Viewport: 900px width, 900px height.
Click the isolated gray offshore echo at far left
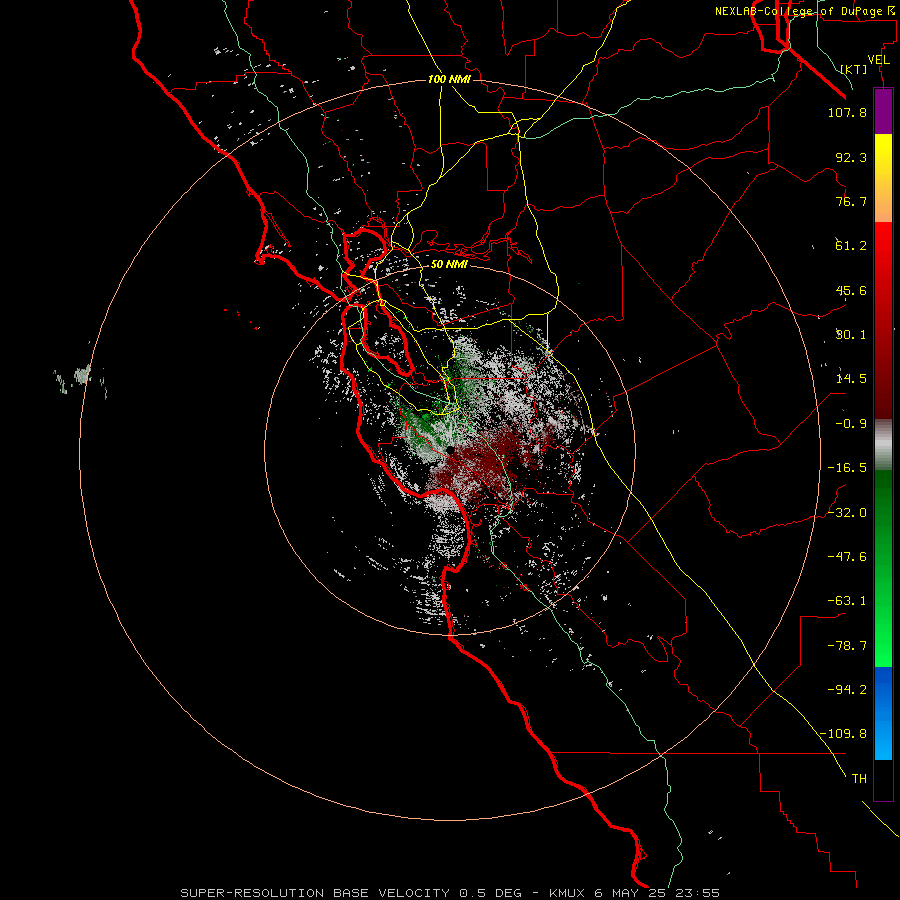point(83,375)
